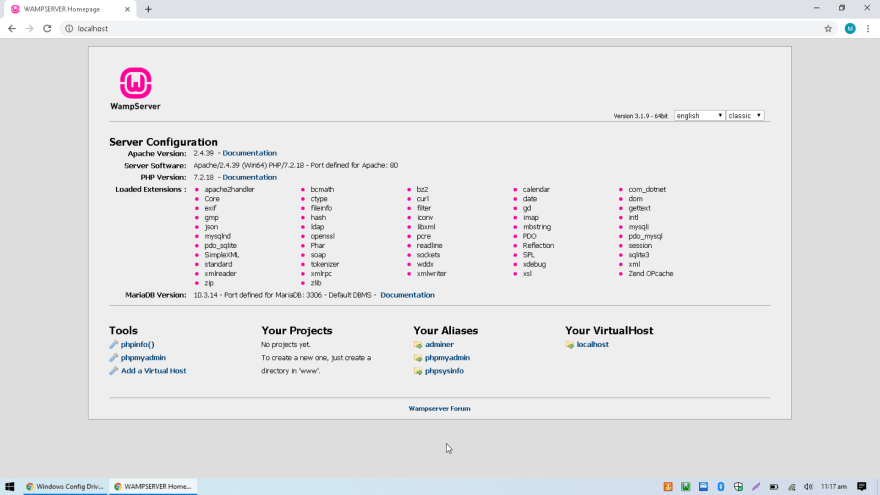Screen dimensions: 880x495
Task: Open the language dropdown showing english
Action: [699, 116]
